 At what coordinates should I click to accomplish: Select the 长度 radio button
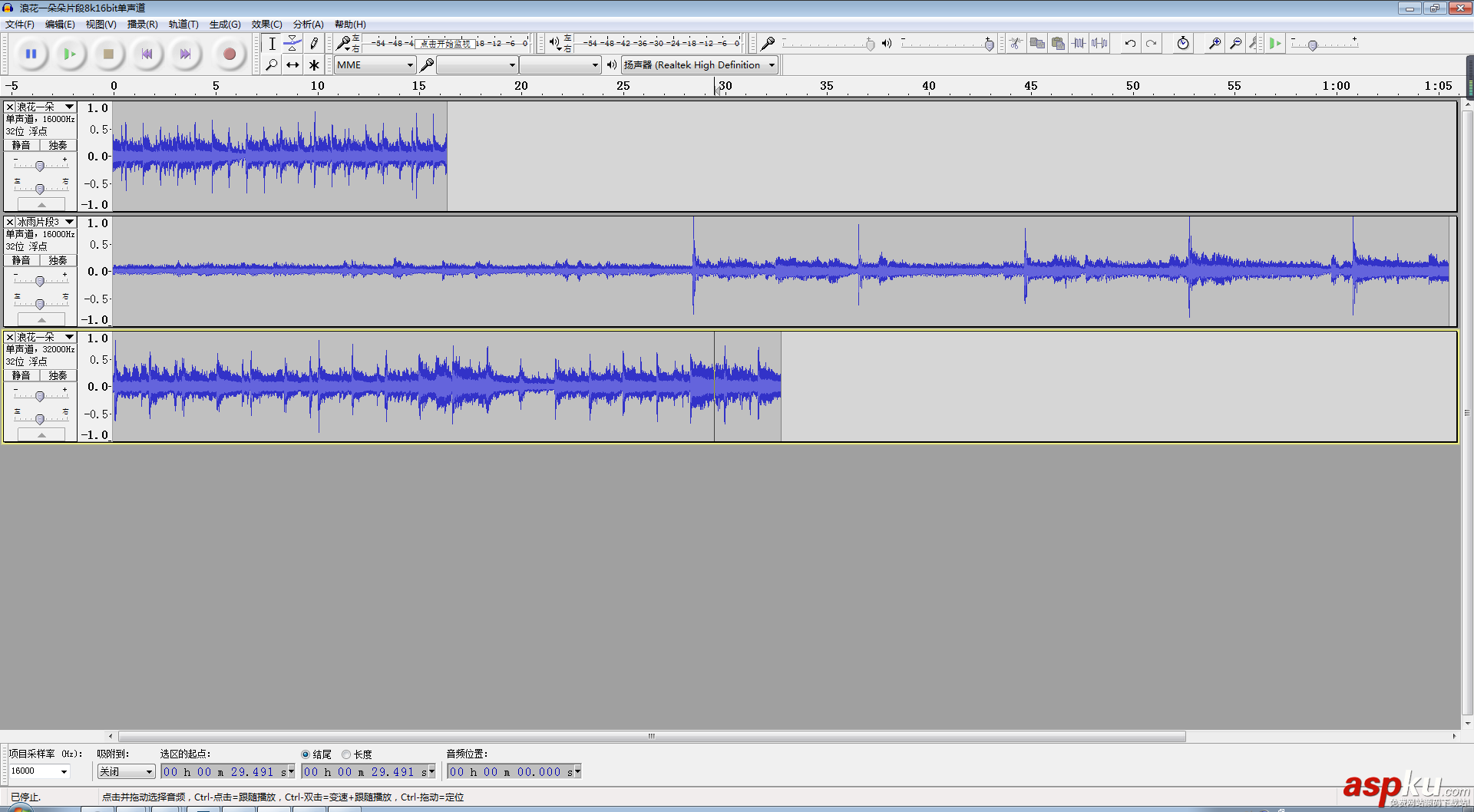tap(346, 754)
